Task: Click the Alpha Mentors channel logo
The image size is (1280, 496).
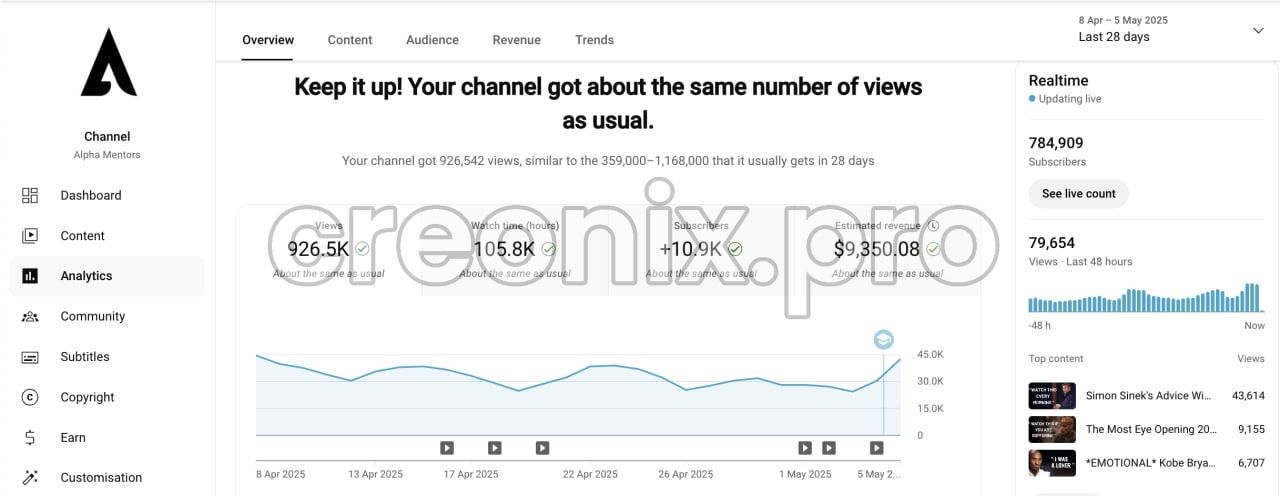Action: click(x=108, y=62)
